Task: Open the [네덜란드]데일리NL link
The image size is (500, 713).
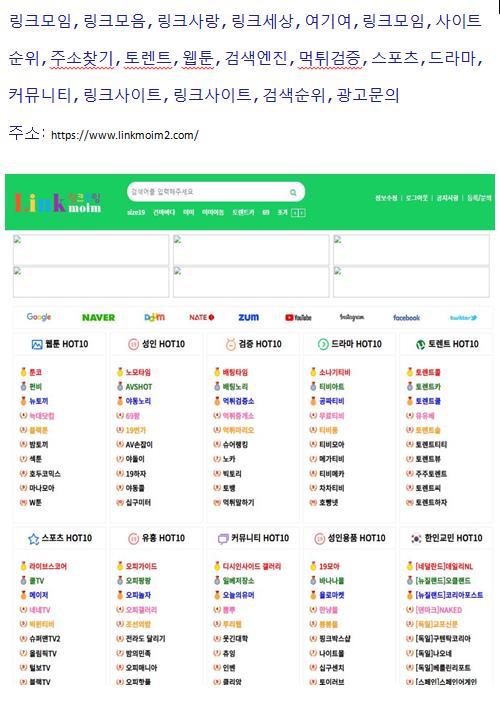Action: pos(444,567)
